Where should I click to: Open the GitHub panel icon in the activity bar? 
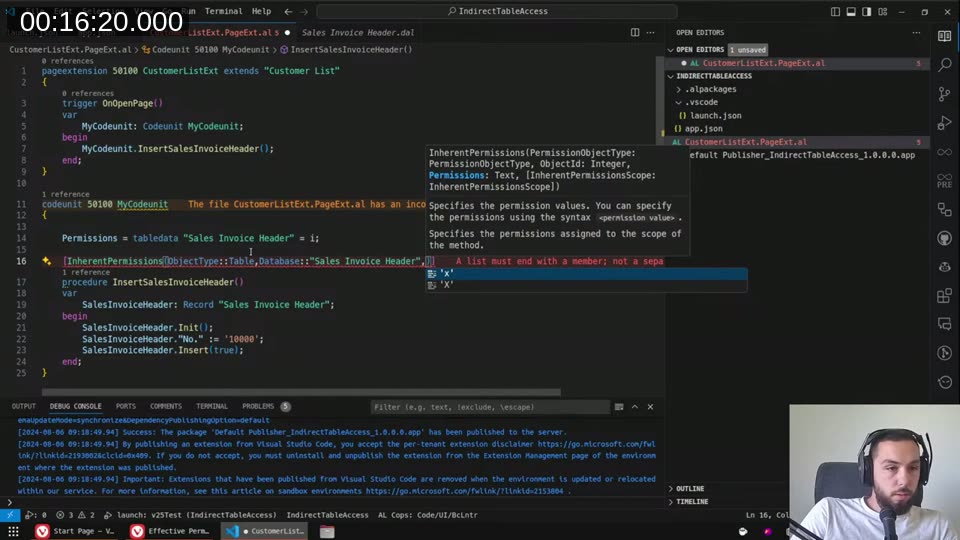pyautogui.click(x=944, y=238)
